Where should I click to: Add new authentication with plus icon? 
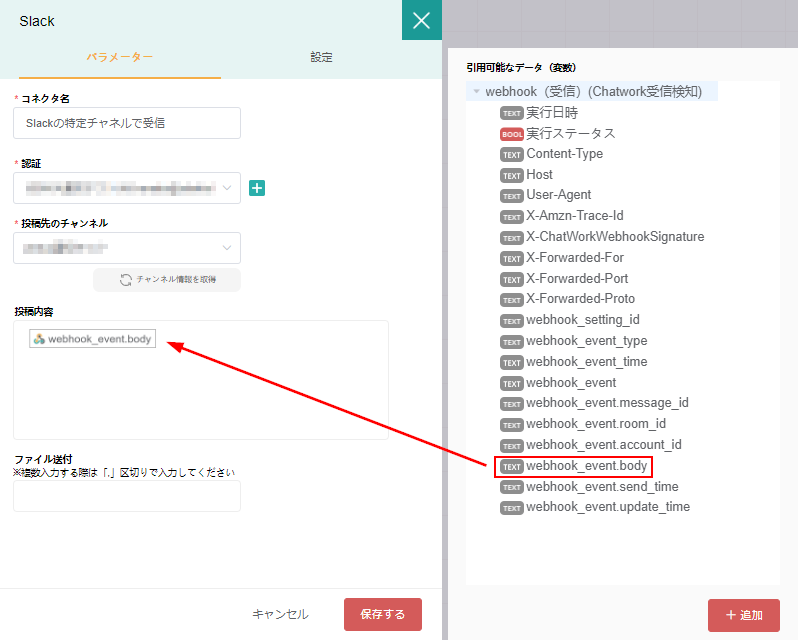[x=257, y=188]
